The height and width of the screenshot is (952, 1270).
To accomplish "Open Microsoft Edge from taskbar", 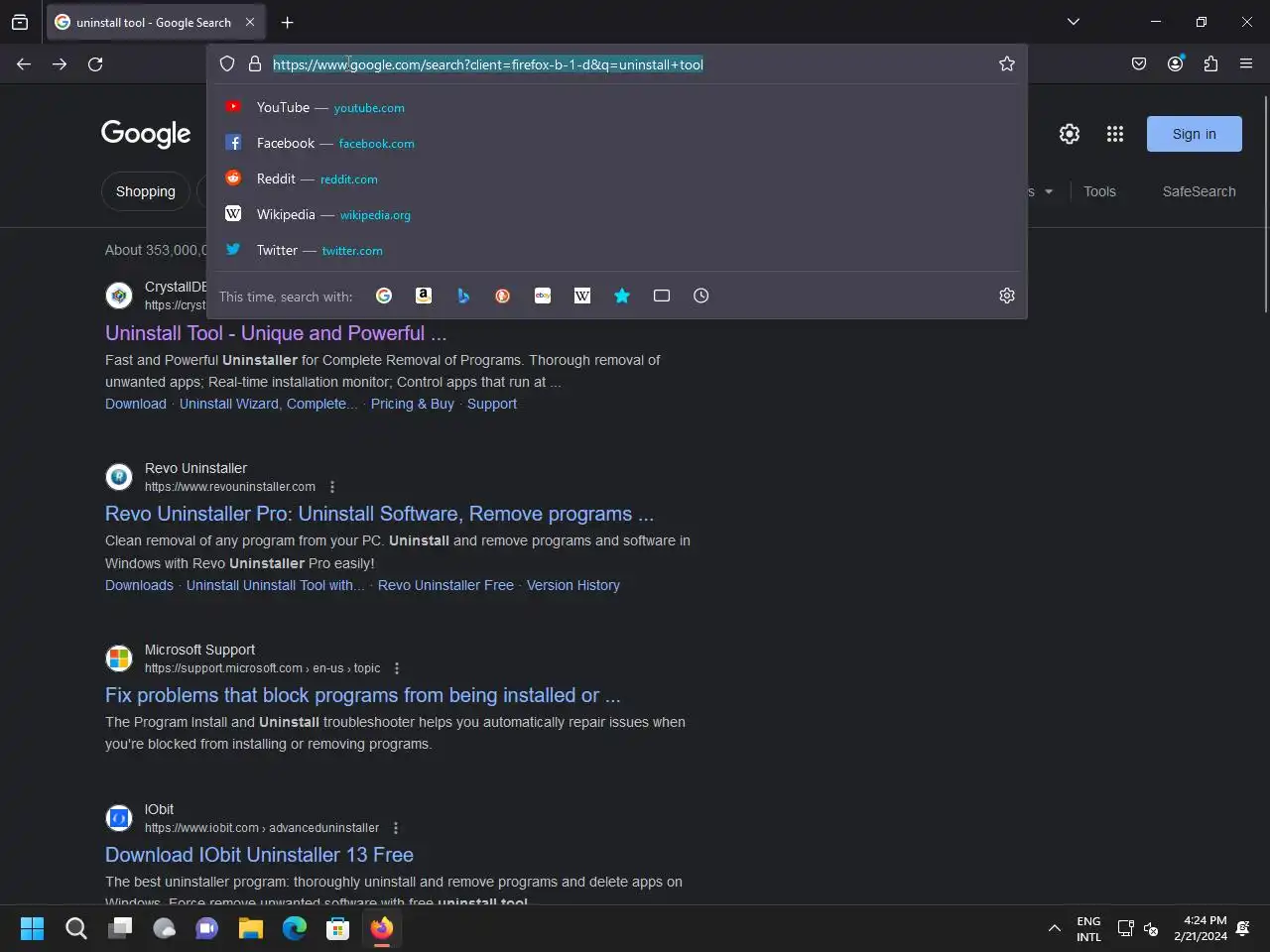I will coord(295,929).
